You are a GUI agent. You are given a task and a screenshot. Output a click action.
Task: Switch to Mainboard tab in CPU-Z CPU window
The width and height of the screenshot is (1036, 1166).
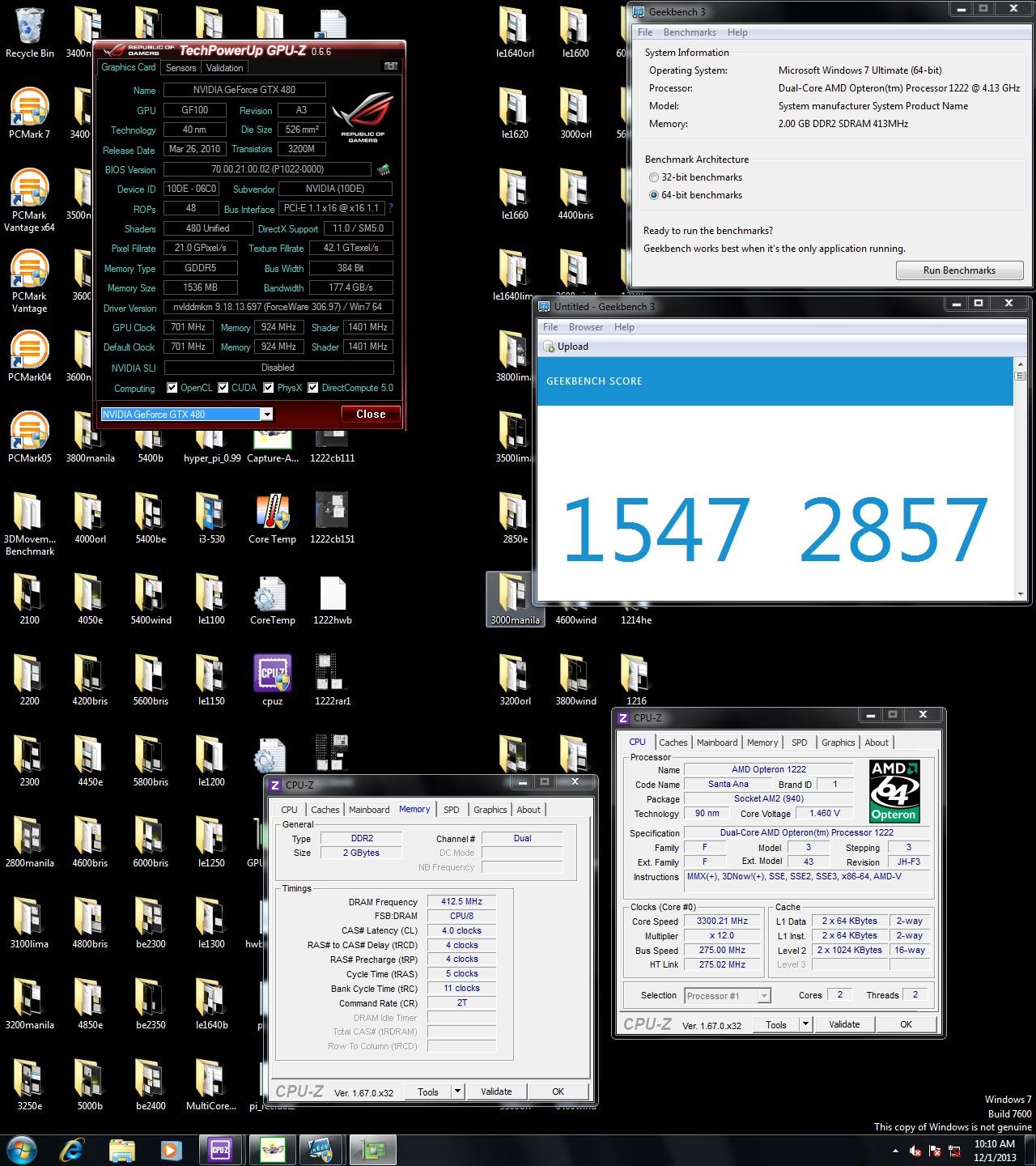click(717, 743)
